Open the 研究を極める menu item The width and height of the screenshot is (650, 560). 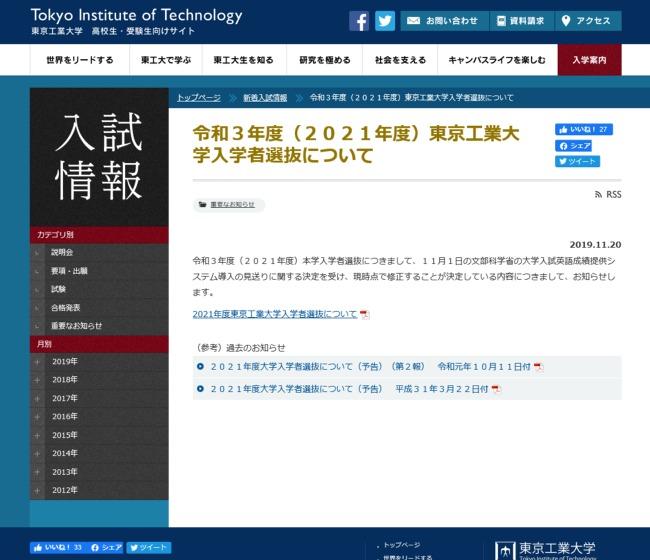(x=325, y=60)
